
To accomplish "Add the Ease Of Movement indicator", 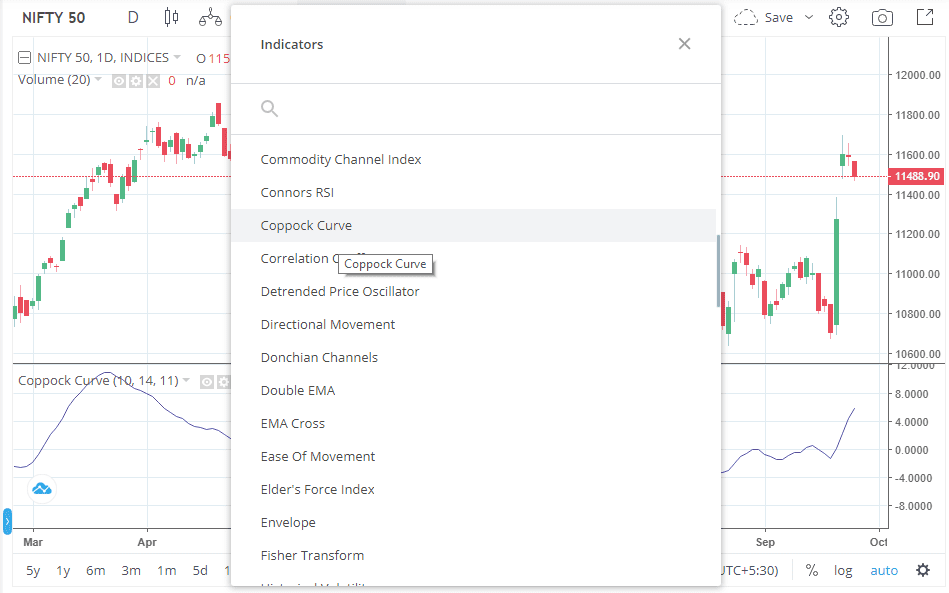I will (x=473, y=456).
